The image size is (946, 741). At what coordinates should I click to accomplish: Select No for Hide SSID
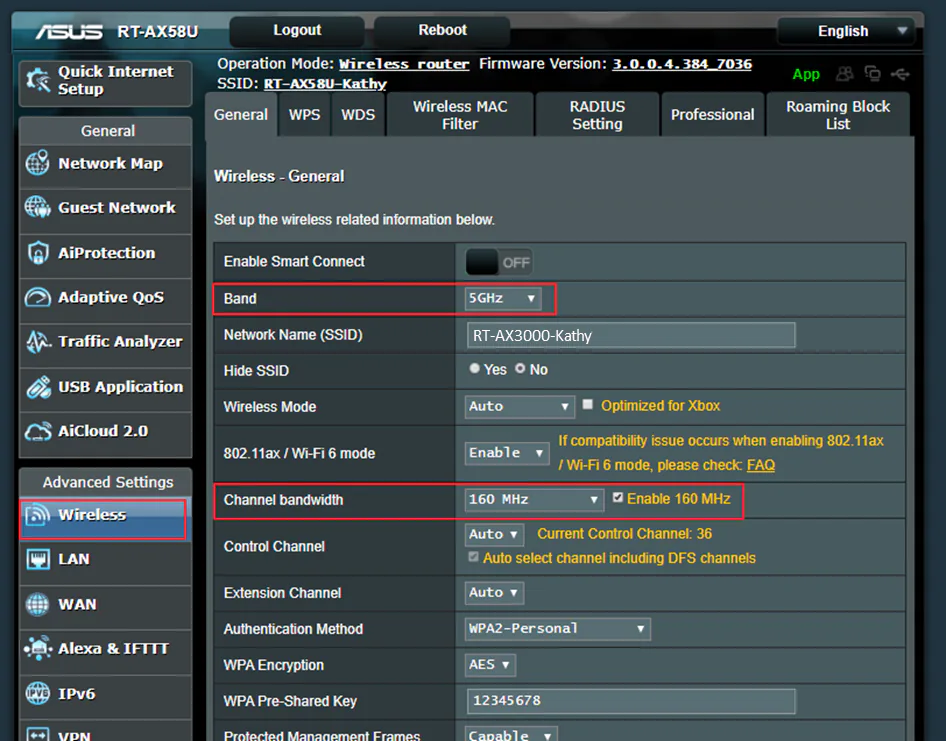click(x=520, y=368)
